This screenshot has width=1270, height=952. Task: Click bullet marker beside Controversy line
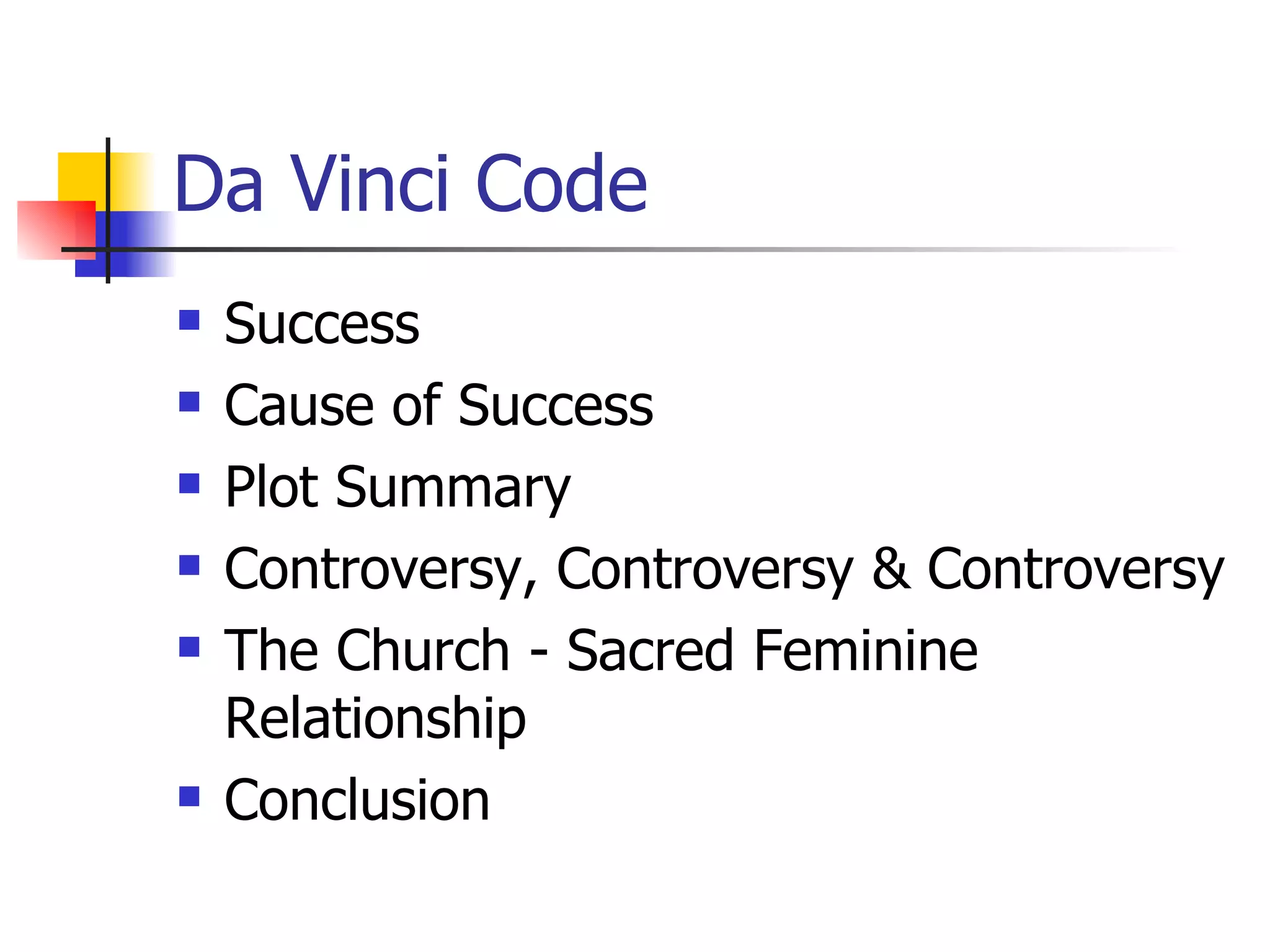coord(189,565)
